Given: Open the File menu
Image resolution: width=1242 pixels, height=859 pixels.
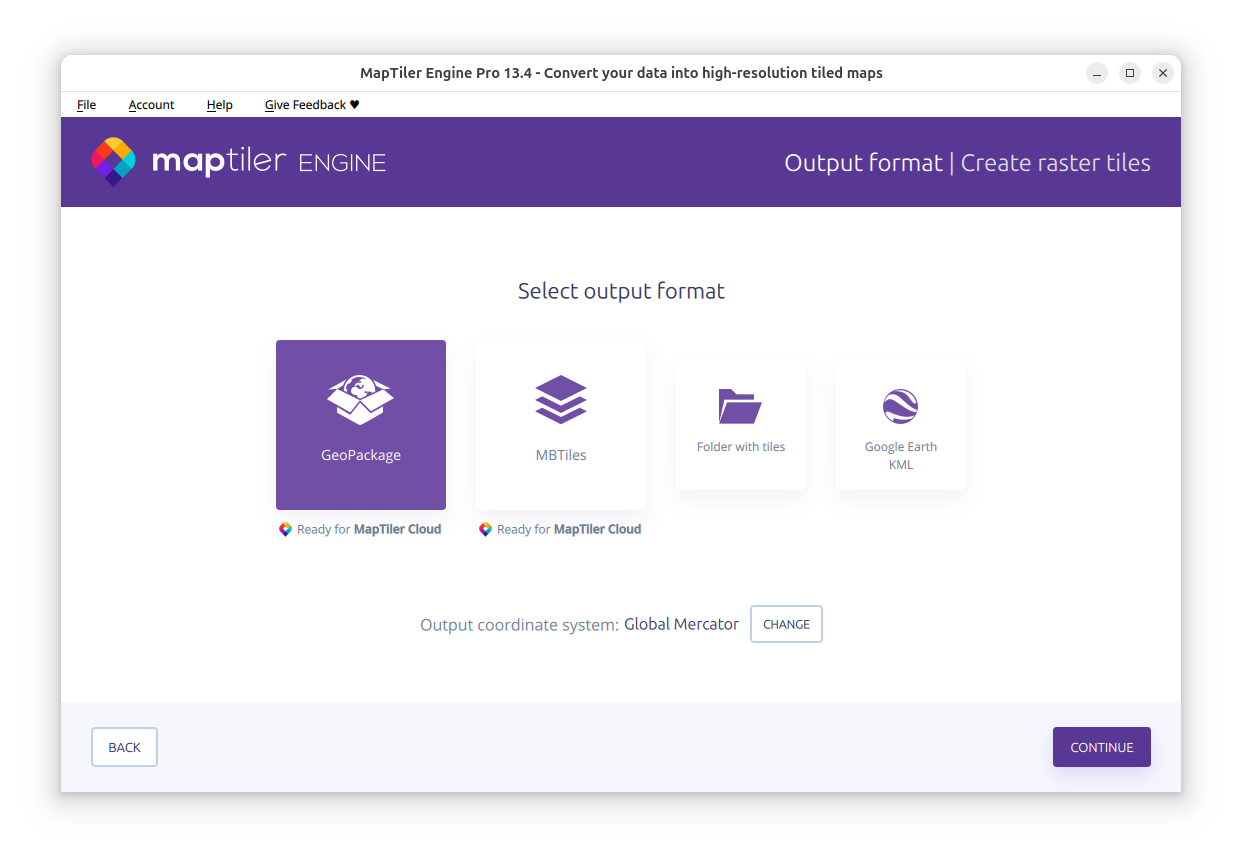Looking at the screenshot, I should pos(87,104).
